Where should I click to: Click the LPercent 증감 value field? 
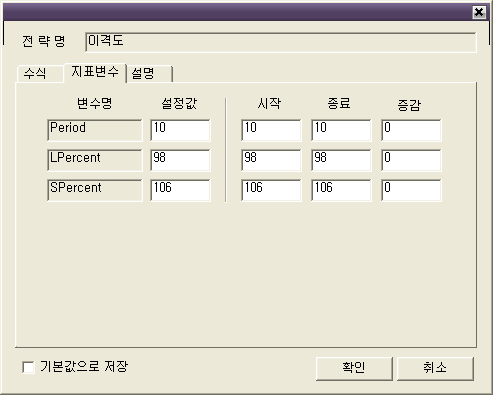pyautogui.click(x=411, y=160)
